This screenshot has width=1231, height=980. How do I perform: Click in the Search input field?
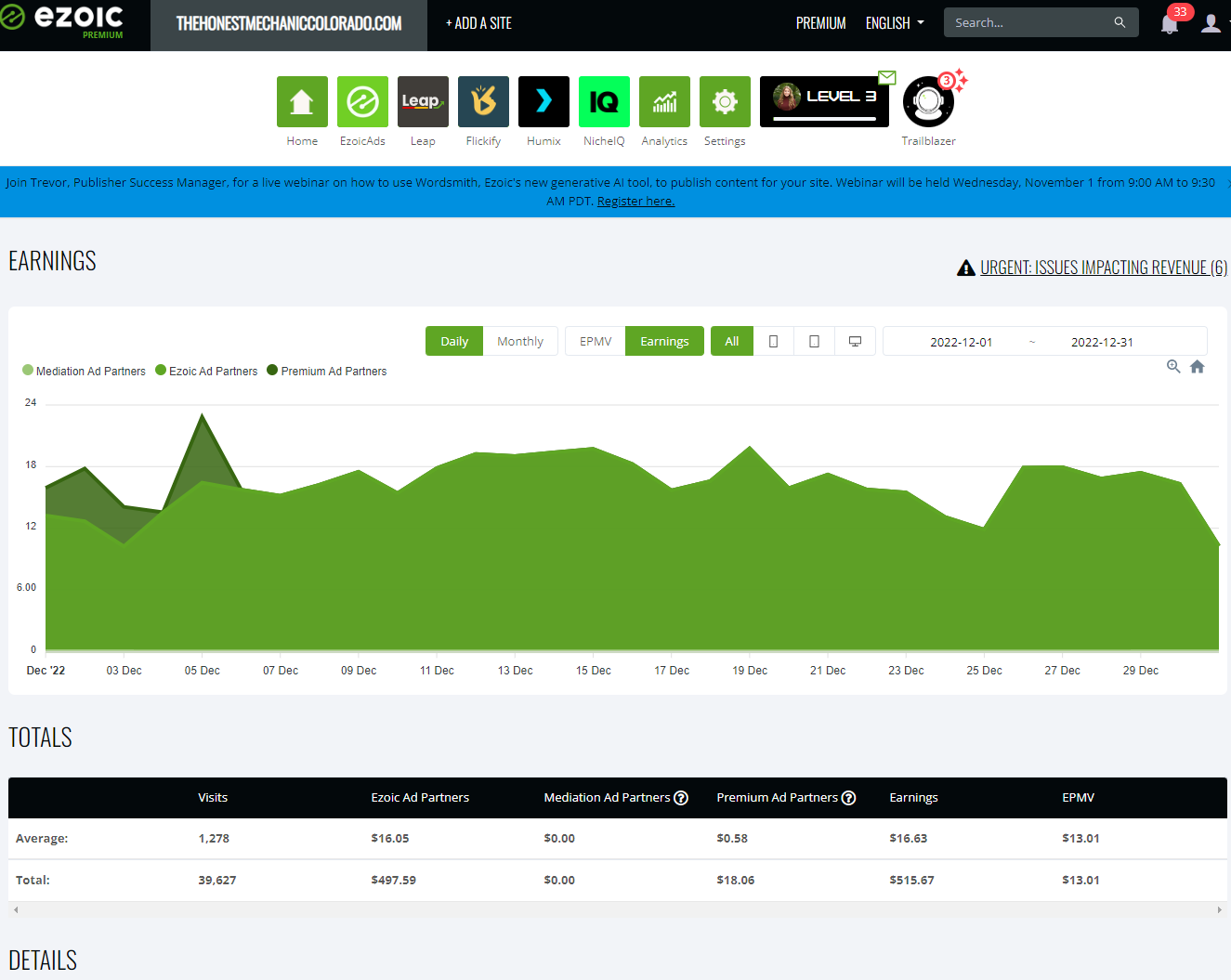click(1029, 22)
